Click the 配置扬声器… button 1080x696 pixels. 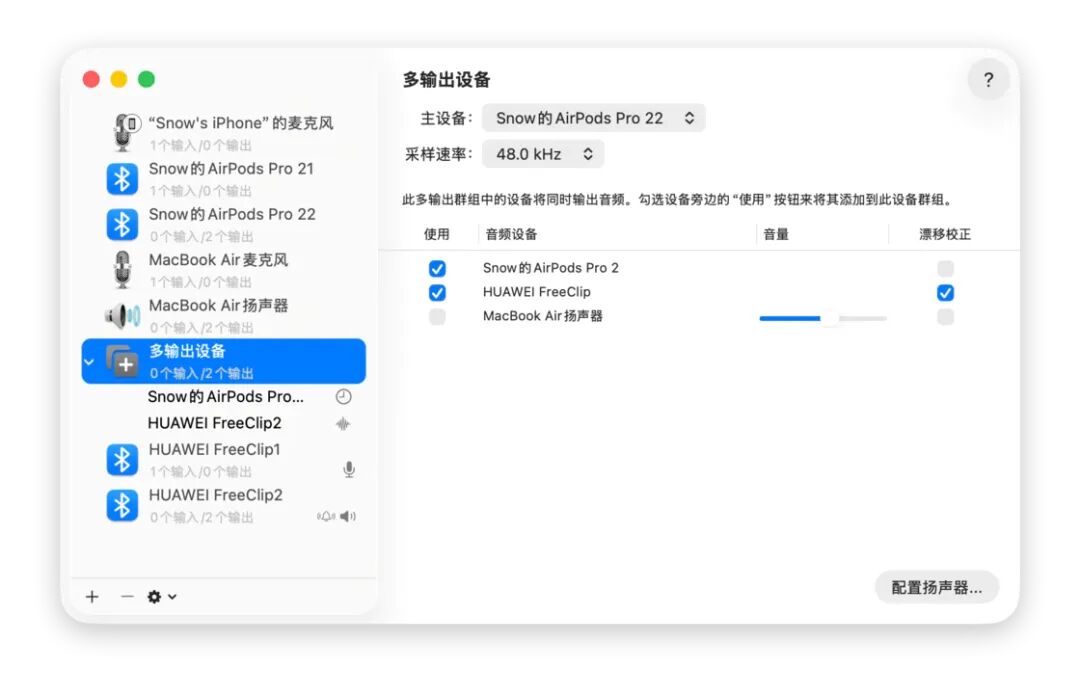click(937, 587)
